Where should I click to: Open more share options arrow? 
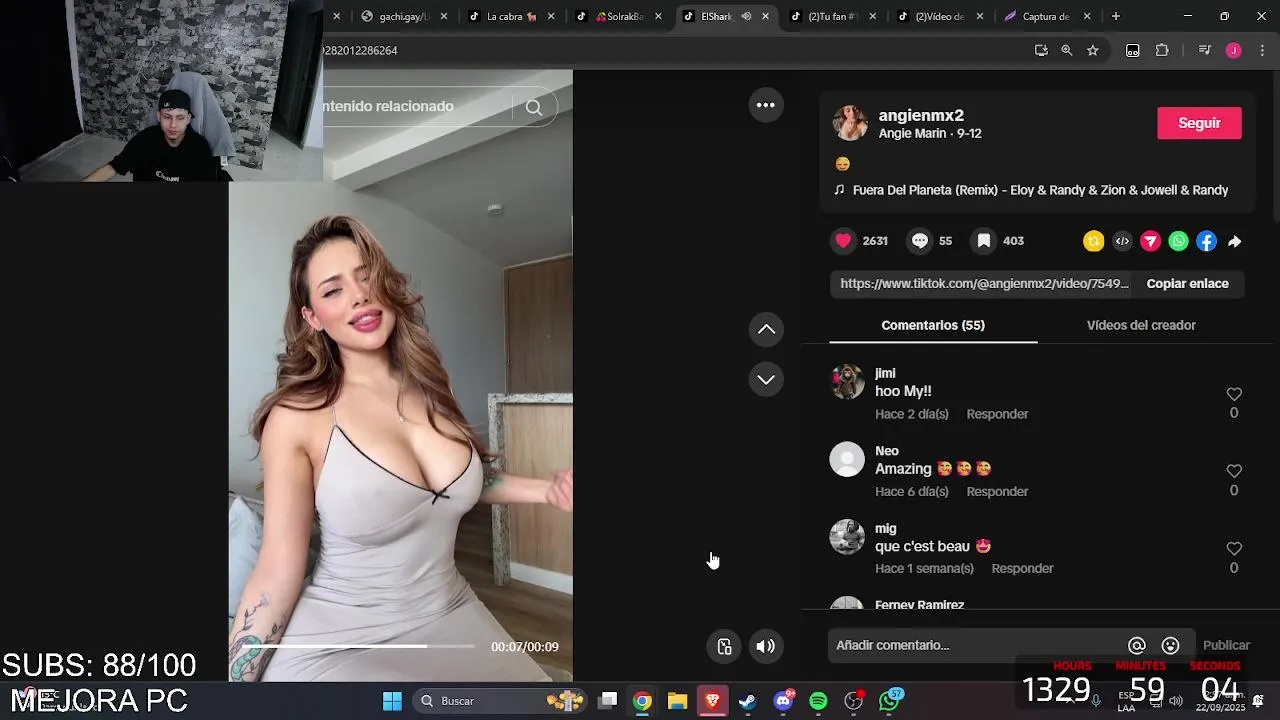pyautogui.click(x=1235, y=241)
